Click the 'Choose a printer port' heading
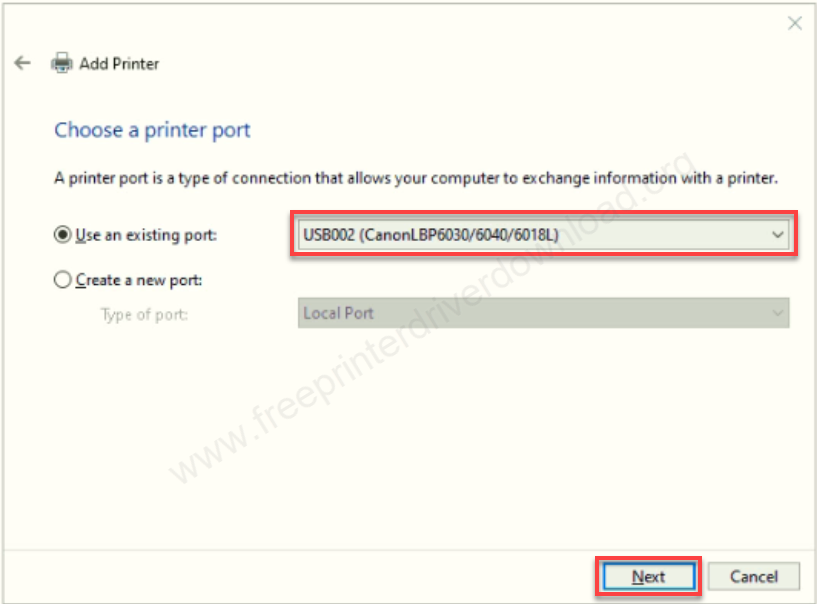Screen dimensions: 817x604 tap(152, 130)
